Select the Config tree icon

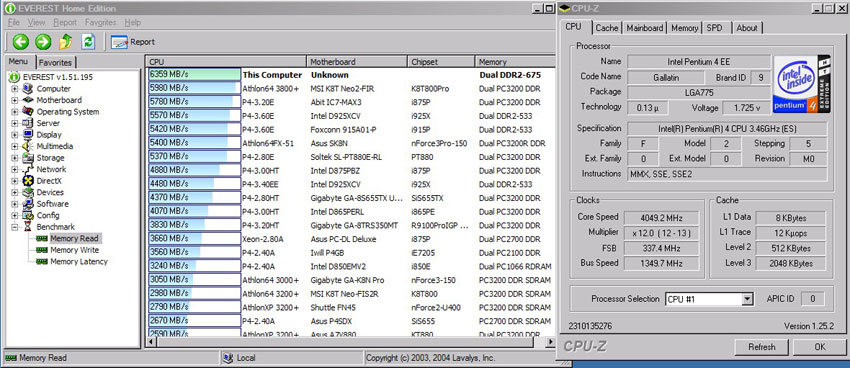click(27, 215)
